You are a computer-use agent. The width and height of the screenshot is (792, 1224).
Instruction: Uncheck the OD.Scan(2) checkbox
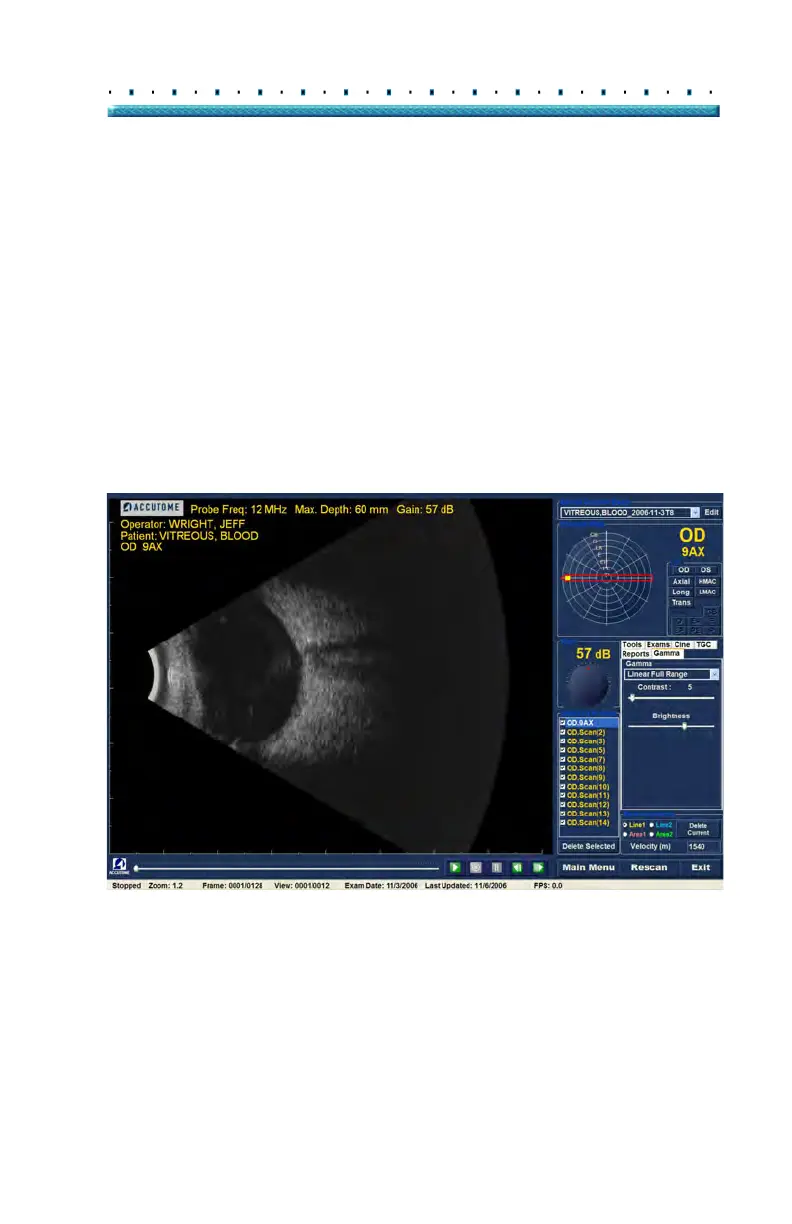tap(562, 732)
